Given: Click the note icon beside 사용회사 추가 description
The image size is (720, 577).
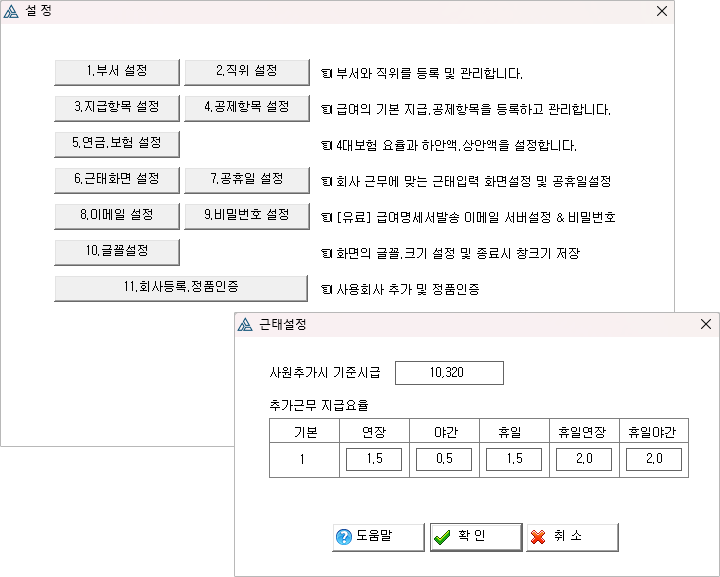Looking at the screenshot, I should [x=326, y=290].
